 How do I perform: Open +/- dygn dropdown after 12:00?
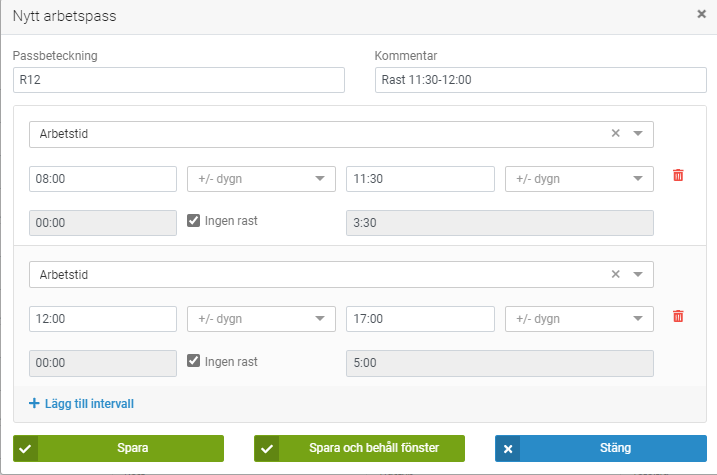261,319
